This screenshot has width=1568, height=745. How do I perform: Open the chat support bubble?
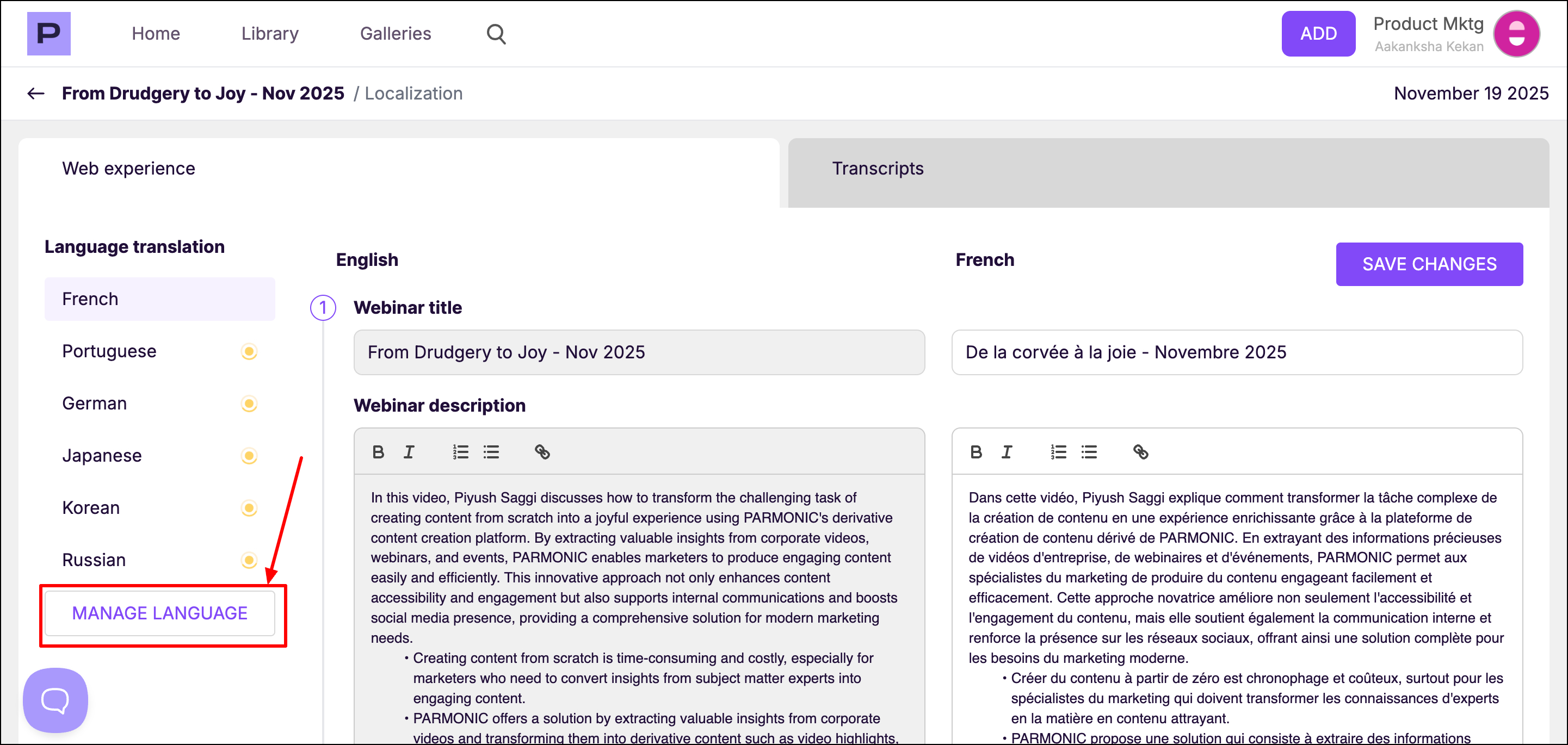click(x=55, y=700)
